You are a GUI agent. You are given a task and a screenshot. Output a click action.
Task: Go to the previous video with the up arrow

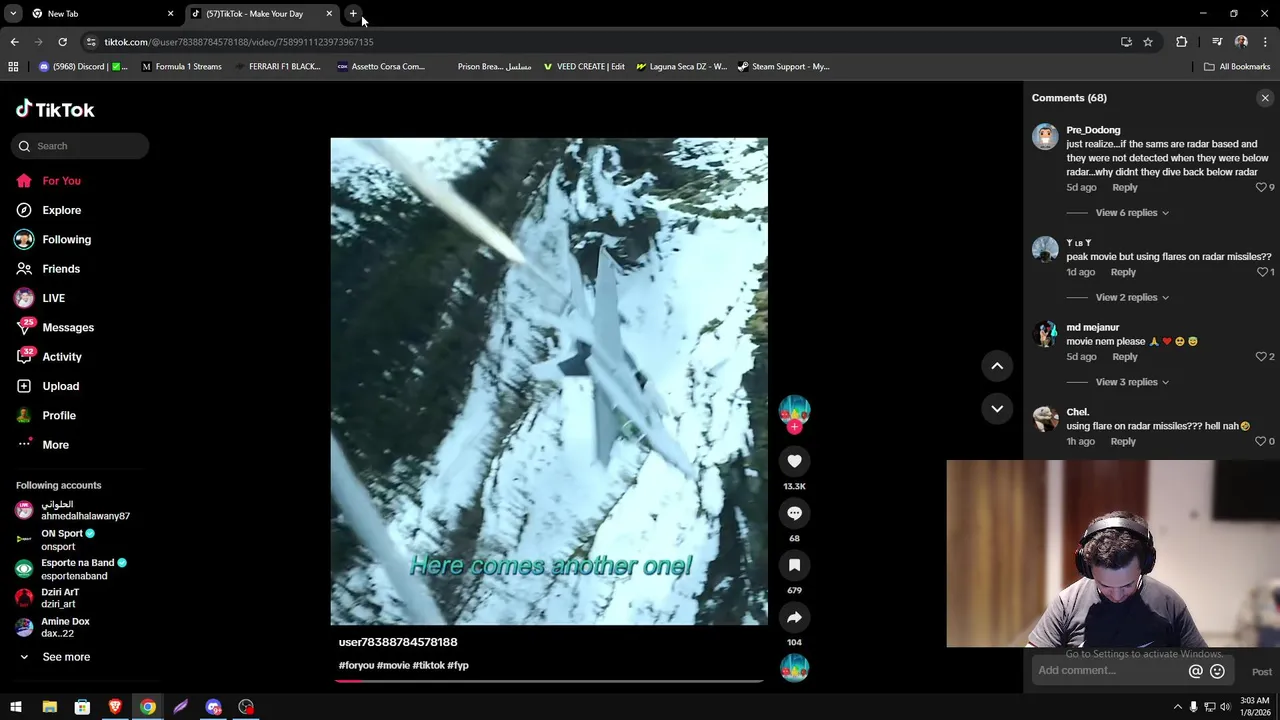[x=997, y=366]
